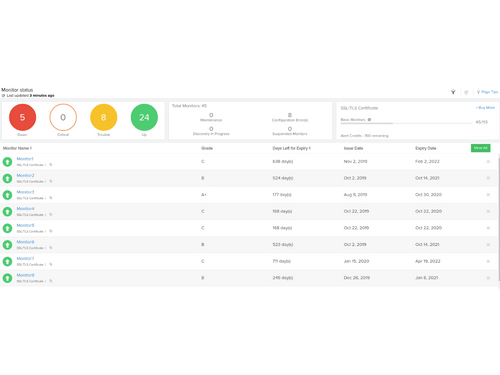Open the Monitor8 link
500x375 pixels.
[25, 276]
